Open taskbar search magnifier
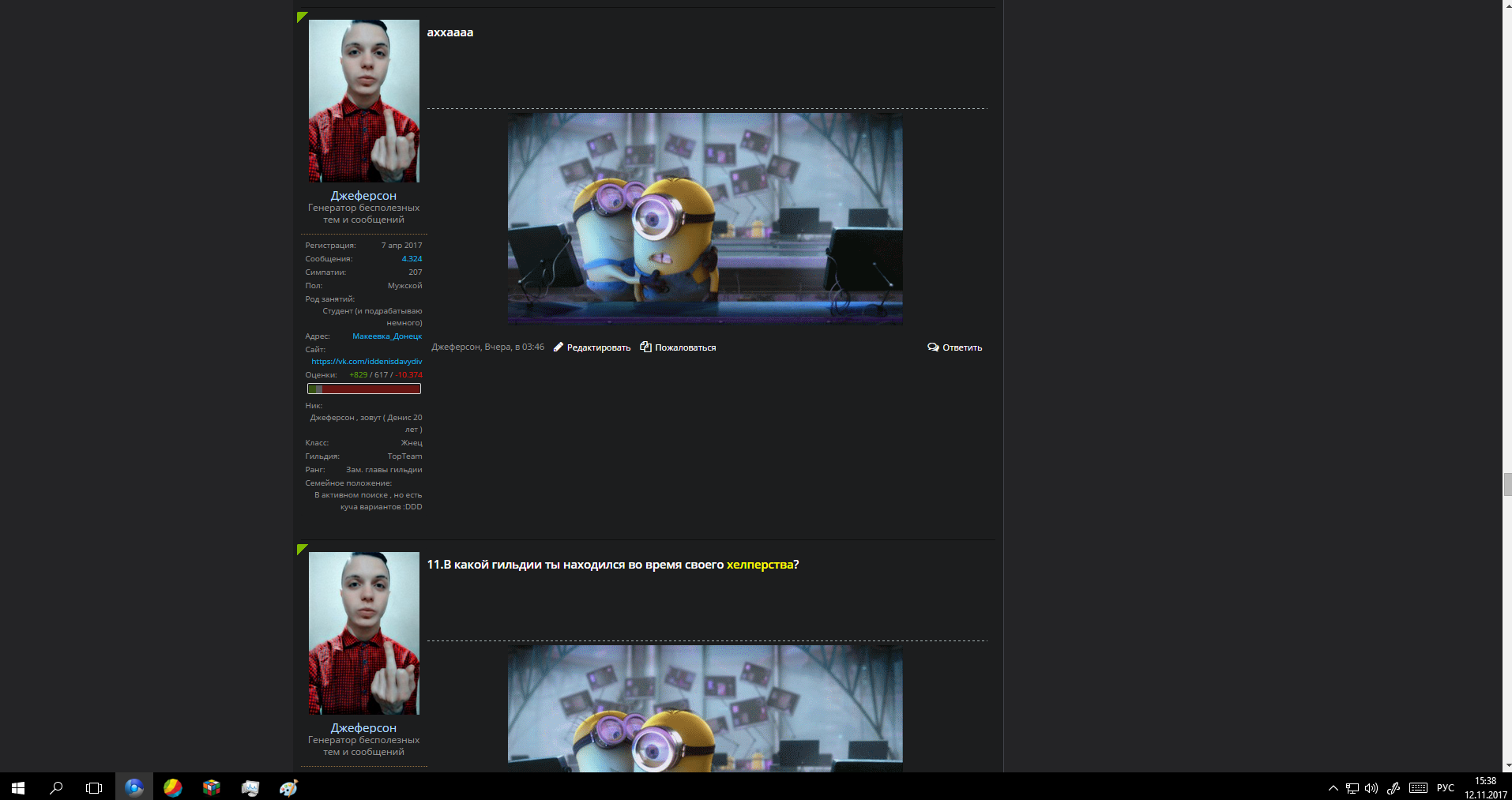This screenshot has width=1512, height=800. click(56, 787)
